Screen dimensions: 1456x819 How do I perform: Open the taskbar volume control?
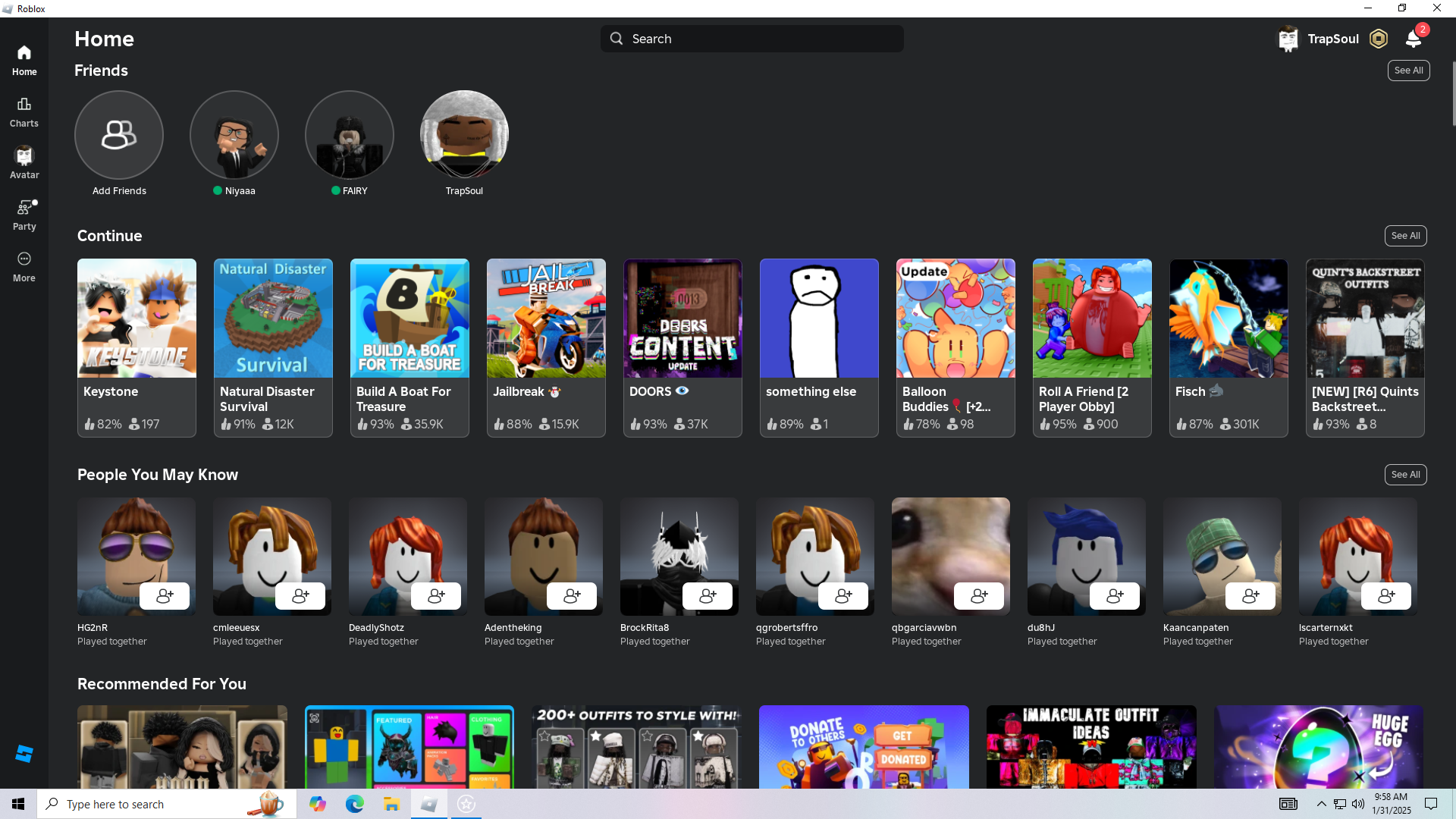click(x=1358, y=804)
